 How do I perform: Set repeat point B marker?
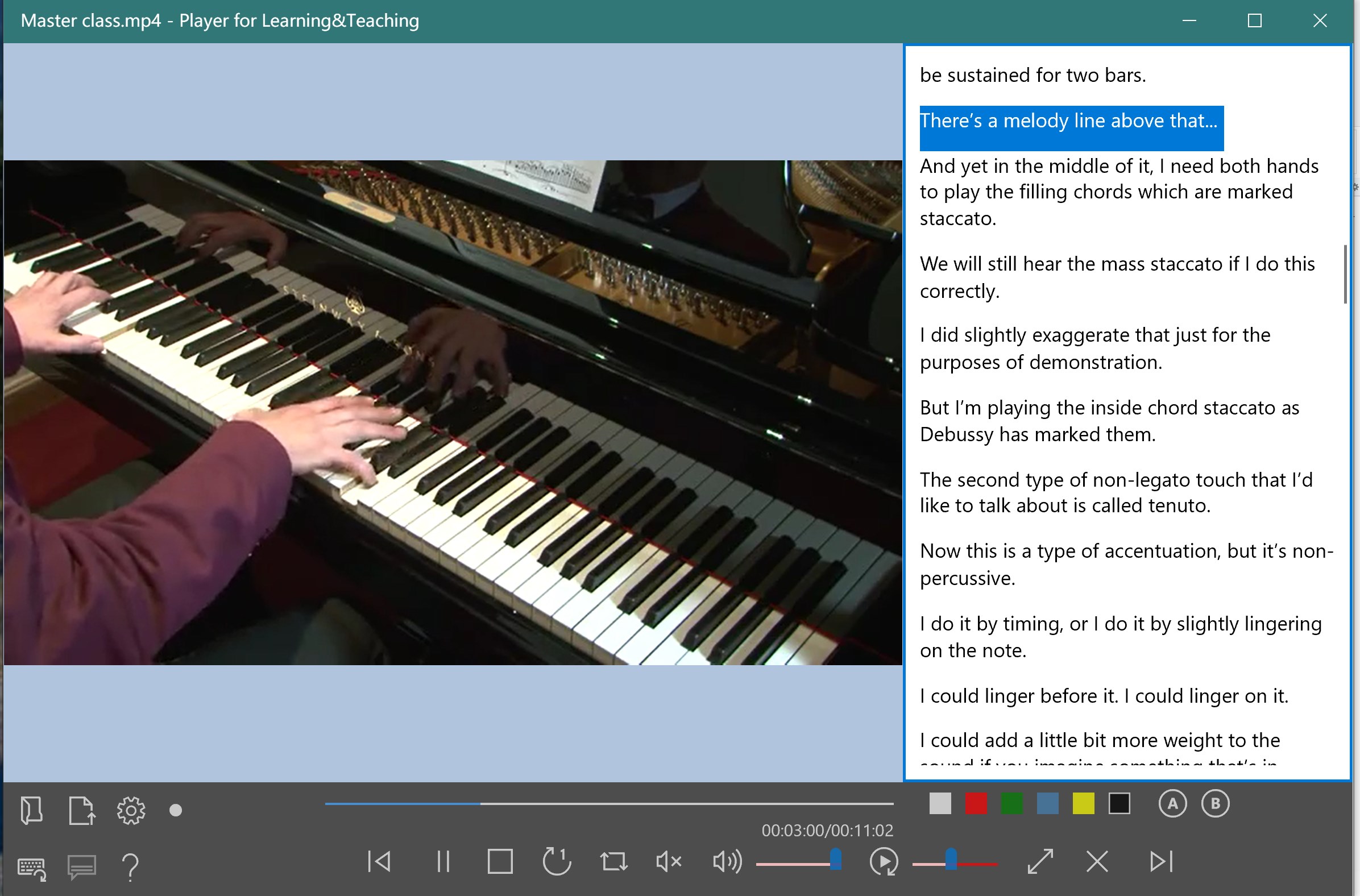pos(1215,803)
